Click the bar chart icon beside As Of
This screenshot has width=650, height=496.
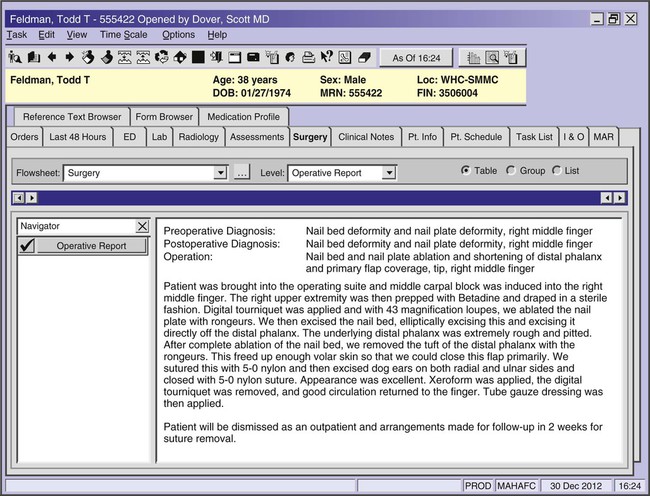pos(473,58)
